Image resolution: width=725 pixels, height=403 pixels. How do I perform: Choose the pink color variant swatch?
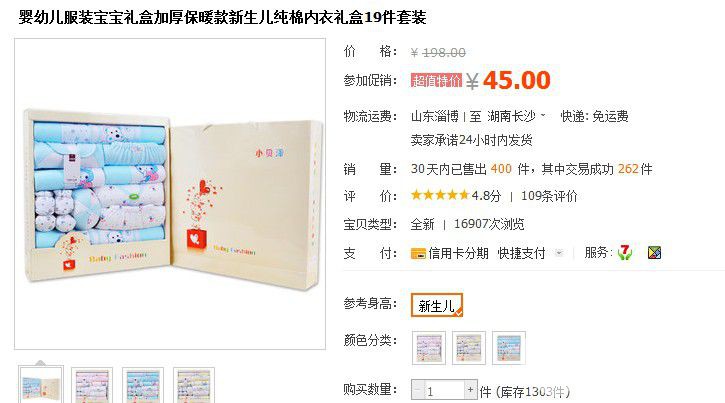click(x=429, y=348)
